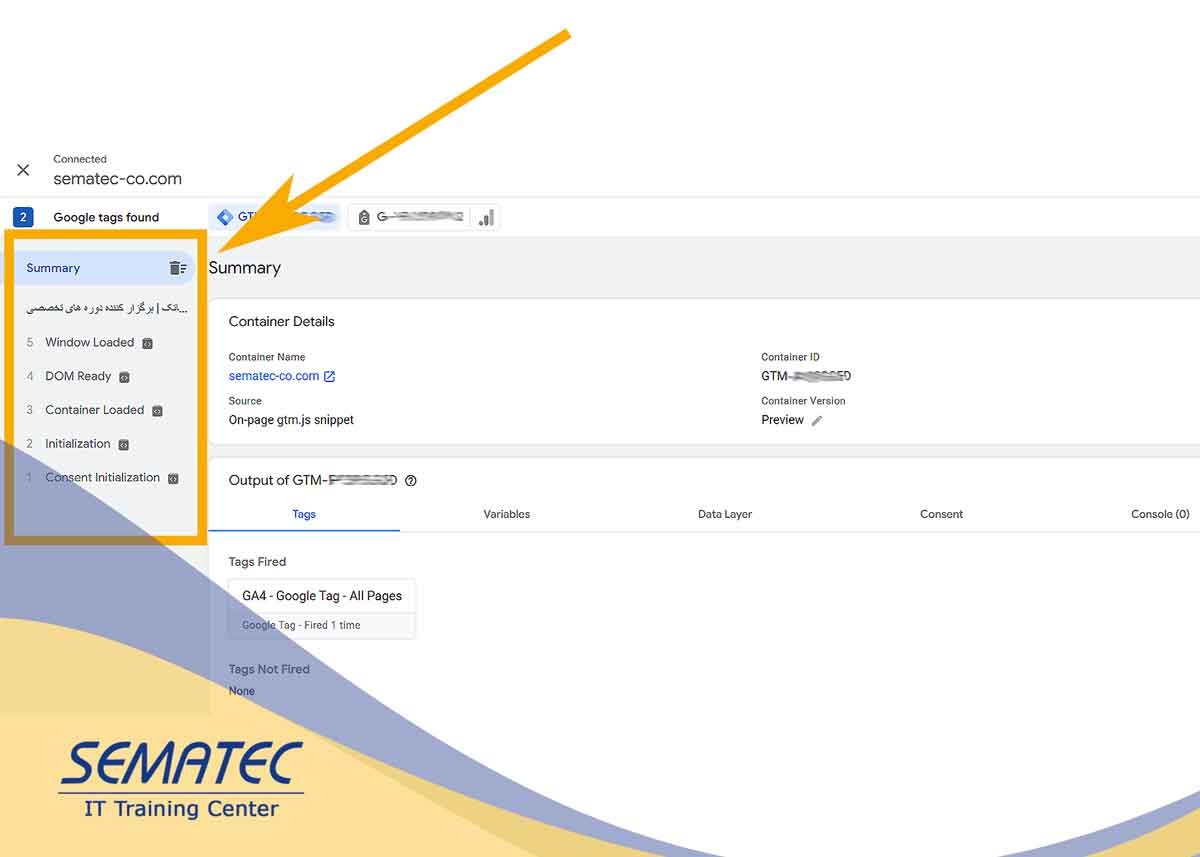Viewport: 1200px width, 857px height.
Task: Switch to the Data Layer tab
Action: point(725,514)
